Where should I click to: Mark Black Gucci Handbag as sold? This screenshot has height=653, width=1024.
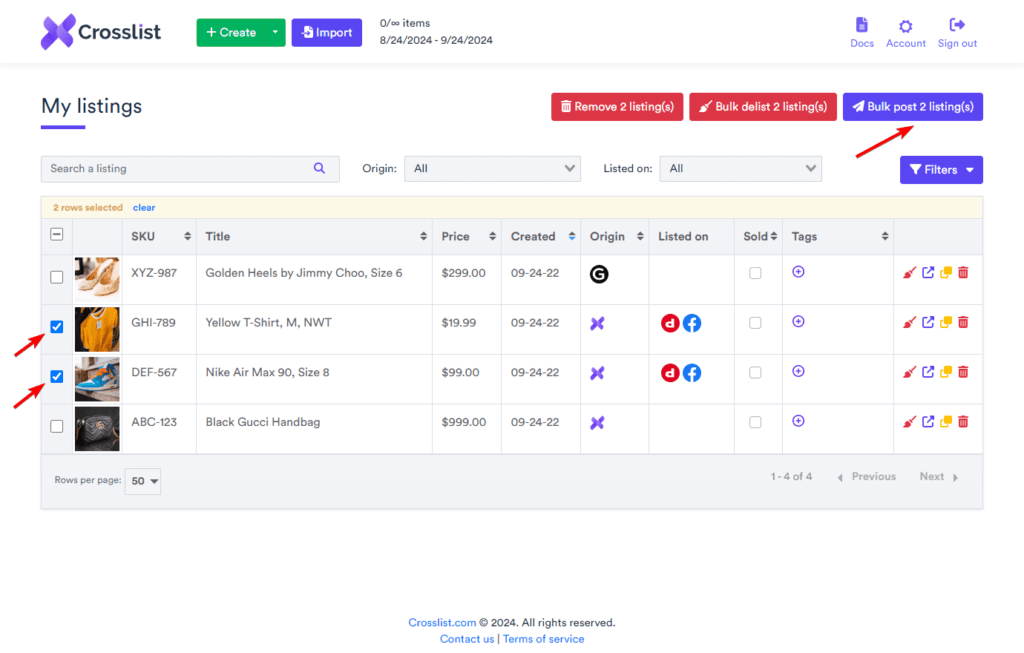[755, 423]
